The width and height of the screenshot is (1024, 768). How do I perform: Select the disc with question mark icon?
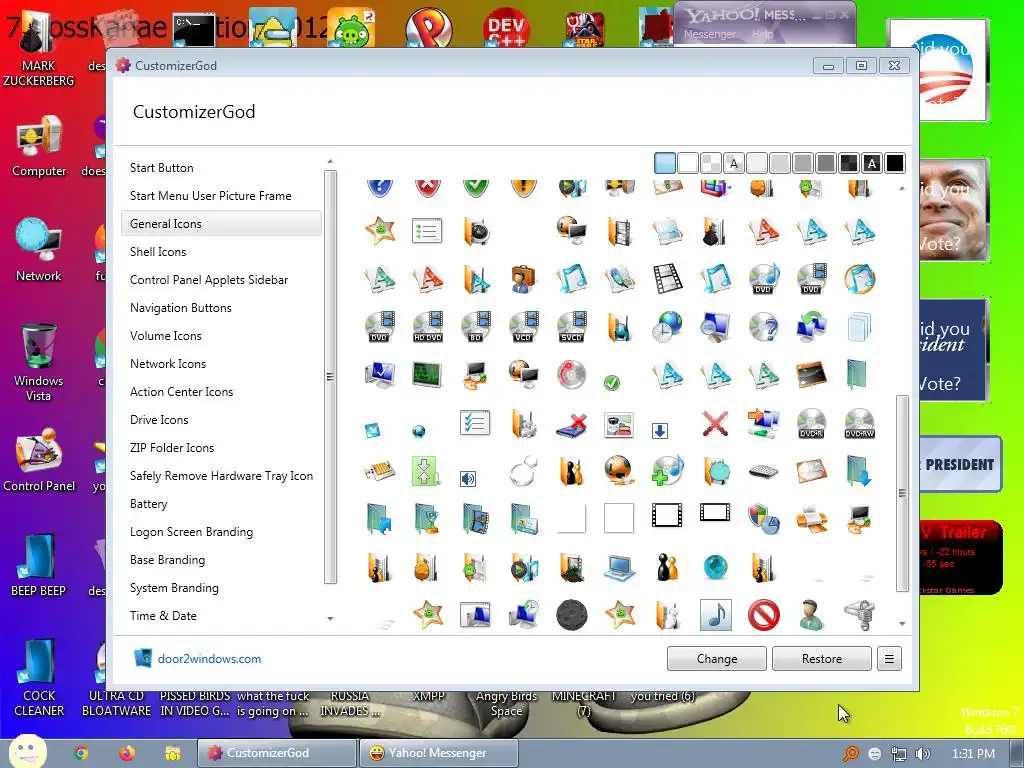[x=763, y=327]
